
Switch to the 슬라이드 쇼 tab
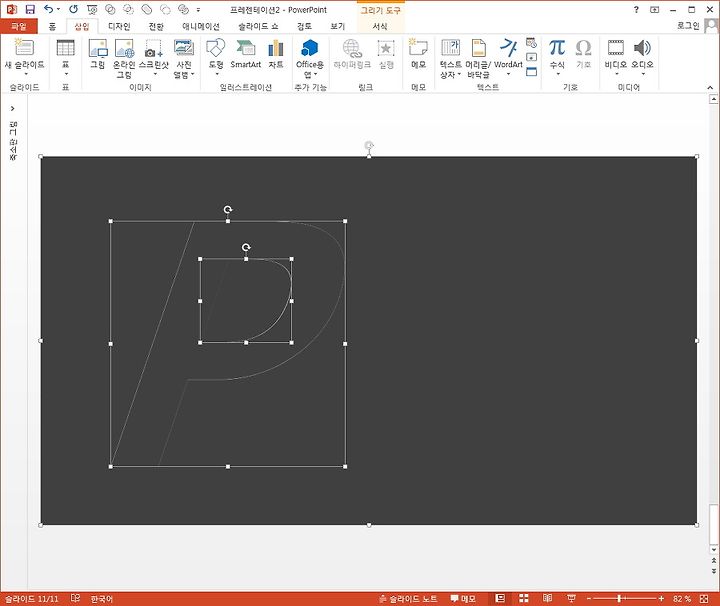tap(258, 27)
